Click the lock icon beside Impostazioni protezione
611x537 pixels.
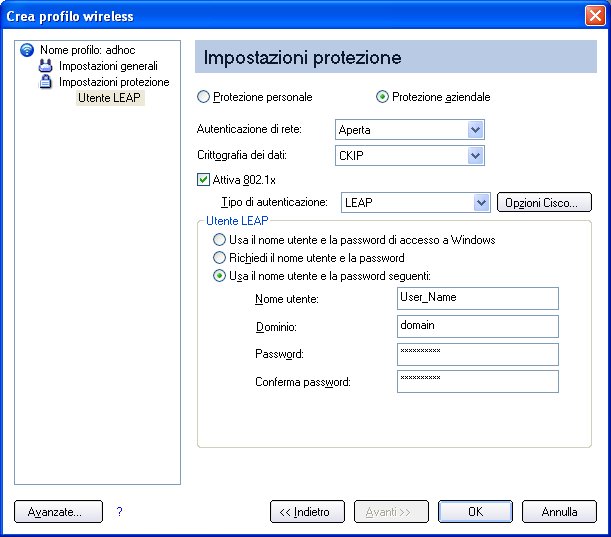[x=46, y=82]
